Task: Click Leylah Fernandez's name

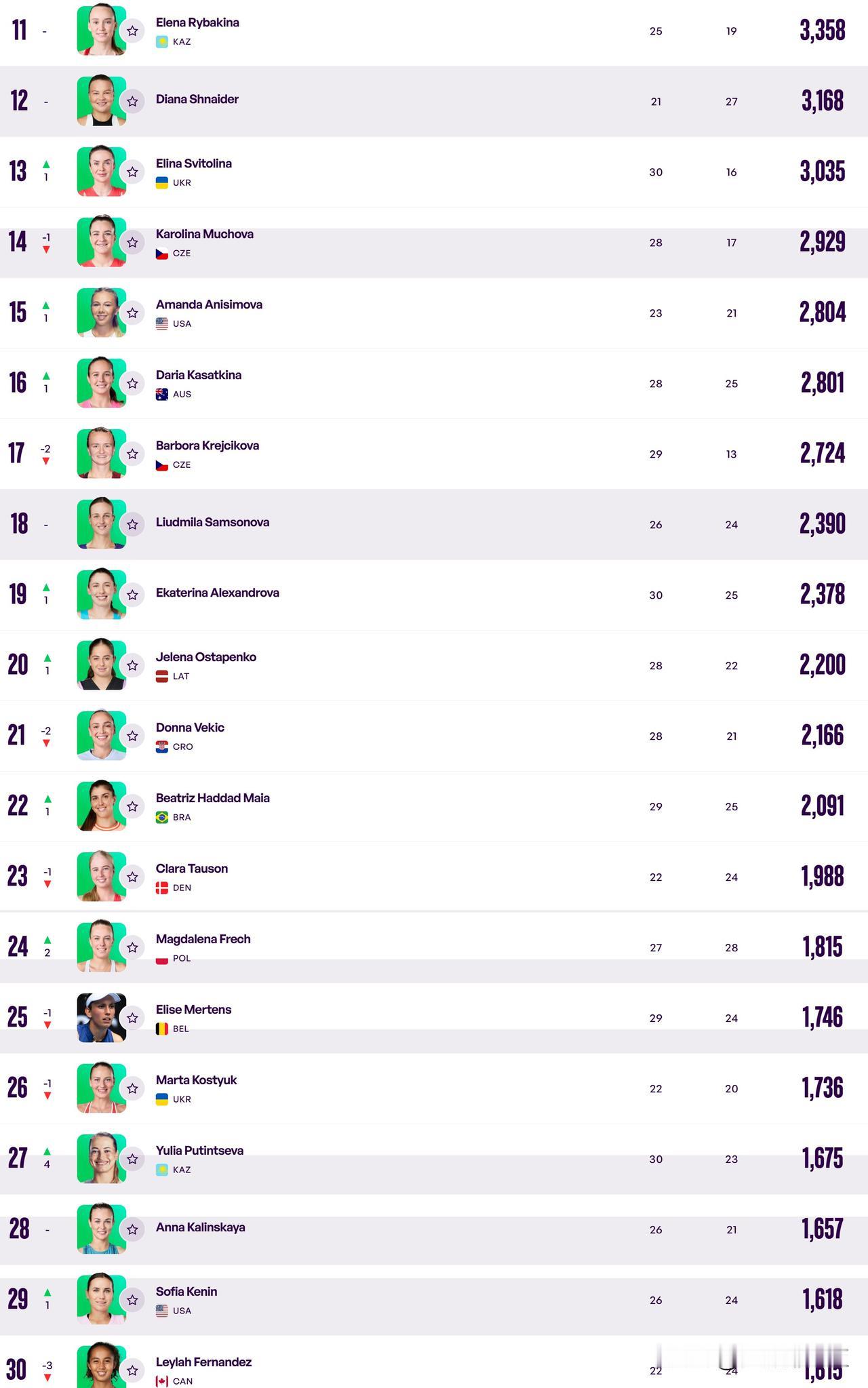Action: [204, 1362]
